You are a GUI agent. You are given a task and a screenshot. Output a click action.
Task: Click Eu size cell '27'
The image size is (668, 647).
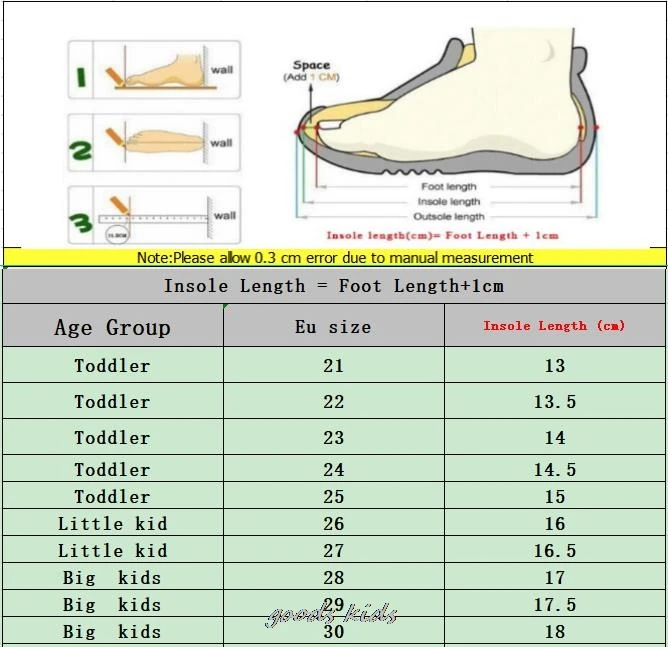click(334, 550)
